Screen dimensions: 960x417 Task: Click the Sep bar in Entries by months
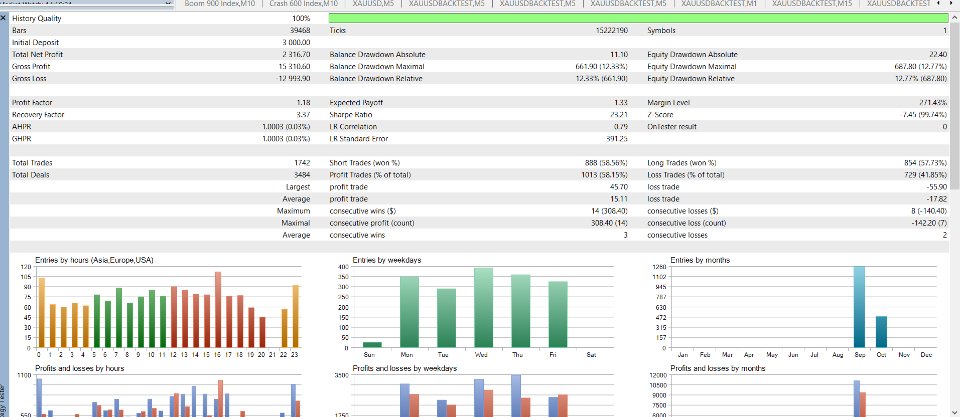pyautogui.click(x=860, y=307)
